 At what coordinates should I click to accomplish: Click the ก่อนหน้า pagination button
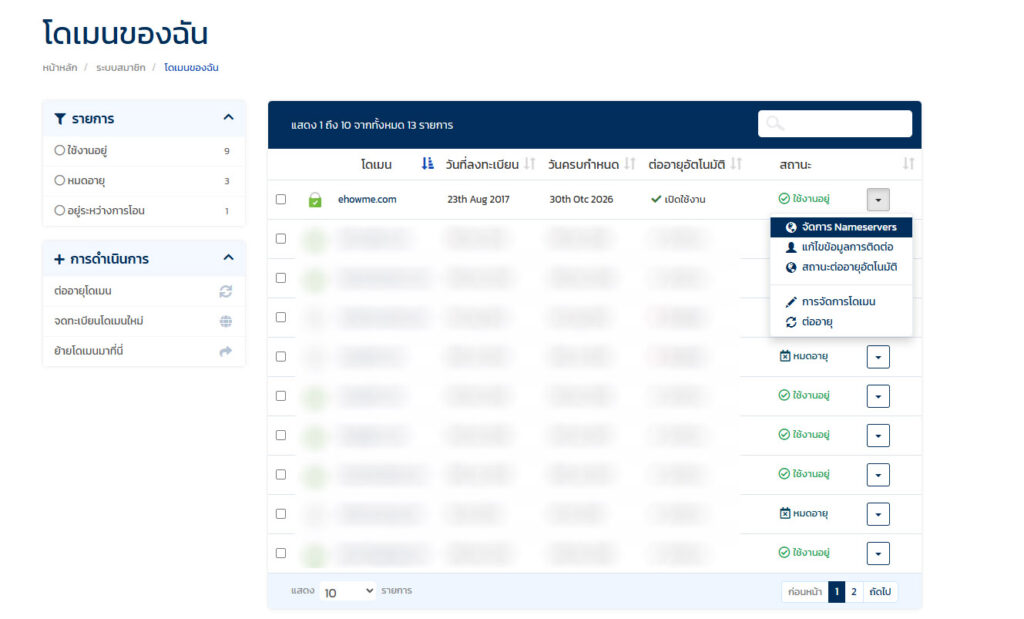coord(805,592)
